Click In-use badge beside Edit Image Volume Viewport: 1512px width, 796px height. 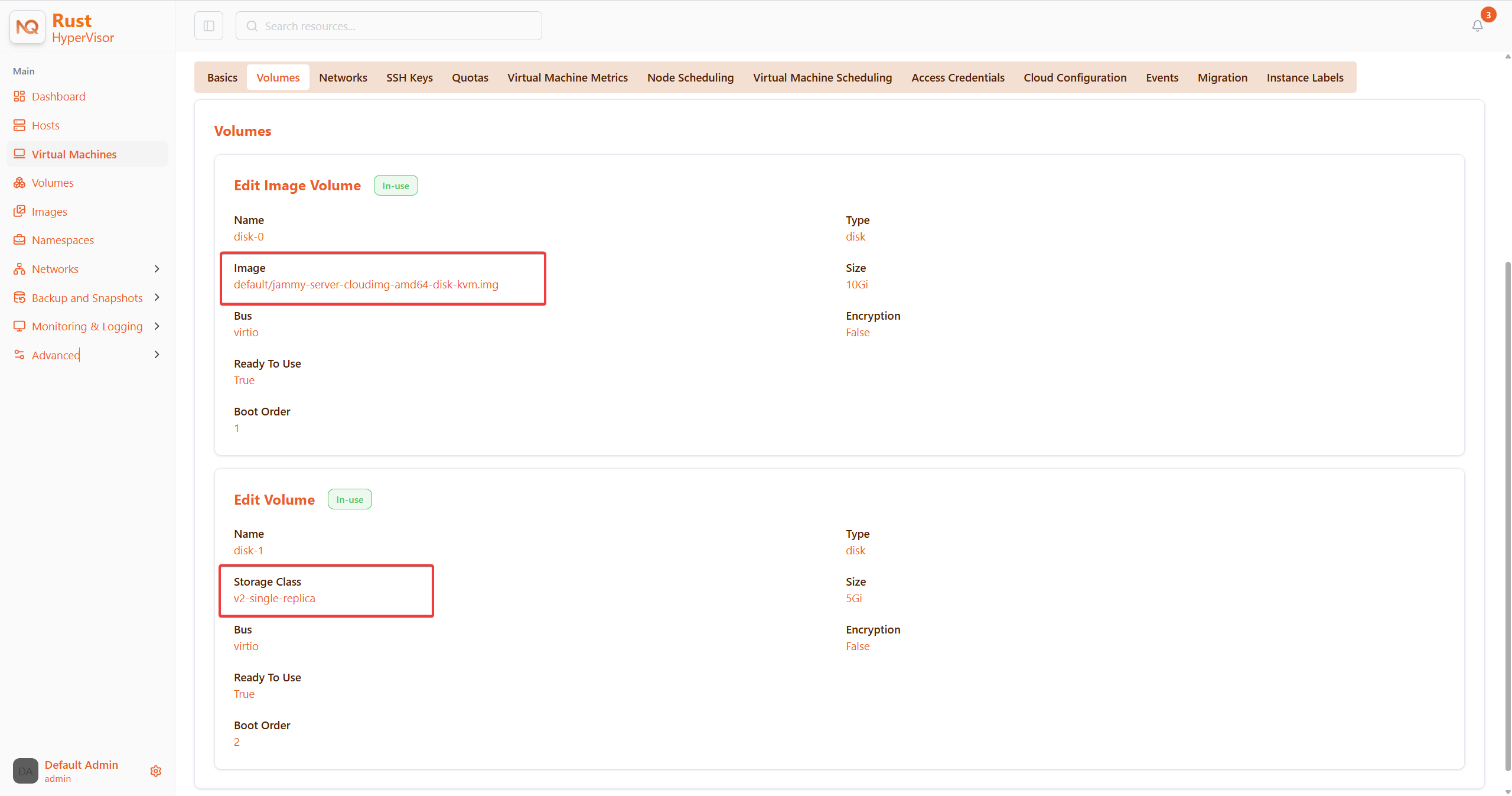click(x=396, y=186)
